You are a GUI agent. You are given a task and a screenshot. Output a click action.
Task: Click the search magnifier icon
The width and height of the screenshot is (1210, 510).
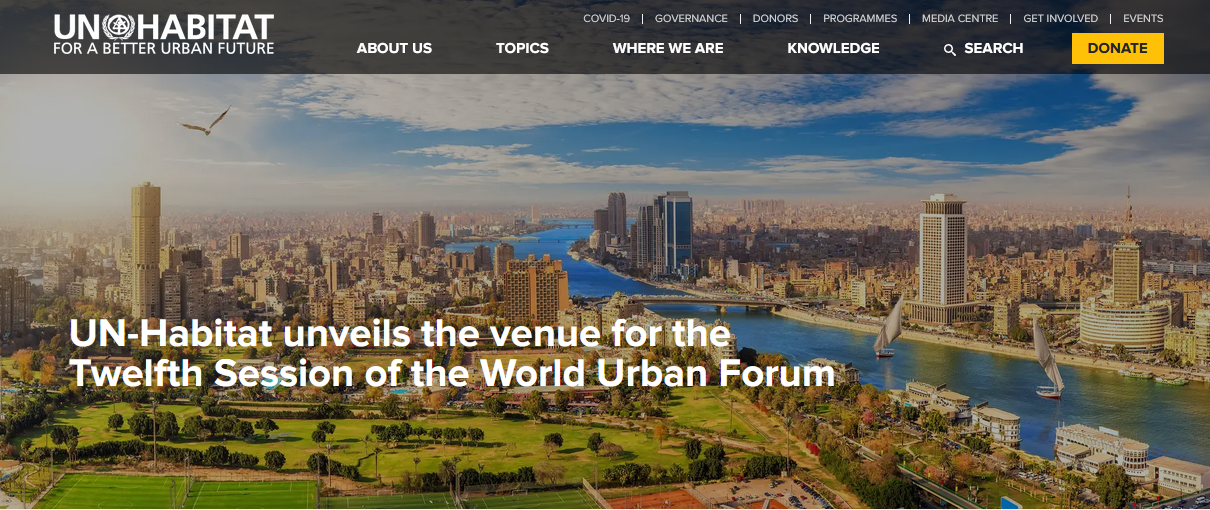[950, 49]
